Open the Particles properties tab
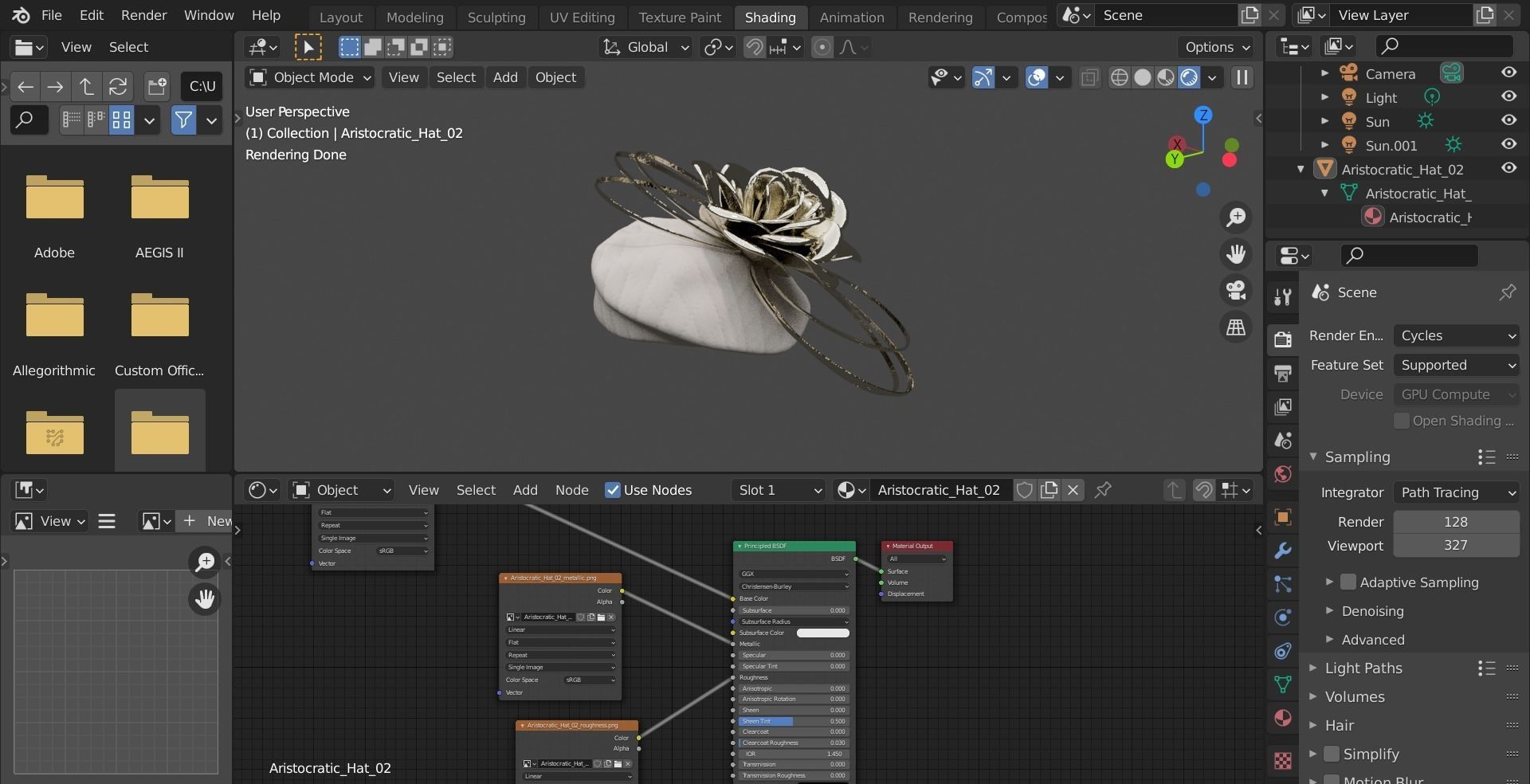 1282,584
